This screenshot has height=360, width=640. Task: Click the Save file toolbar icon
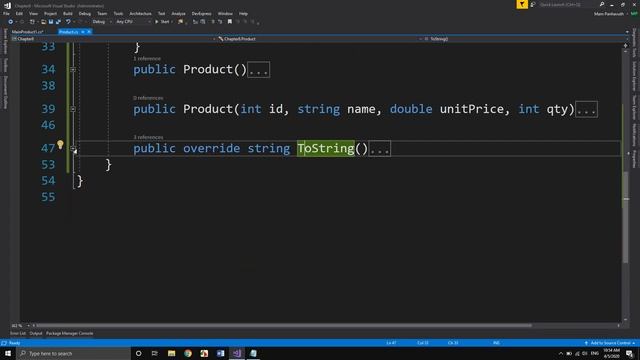tap(51, 22)
